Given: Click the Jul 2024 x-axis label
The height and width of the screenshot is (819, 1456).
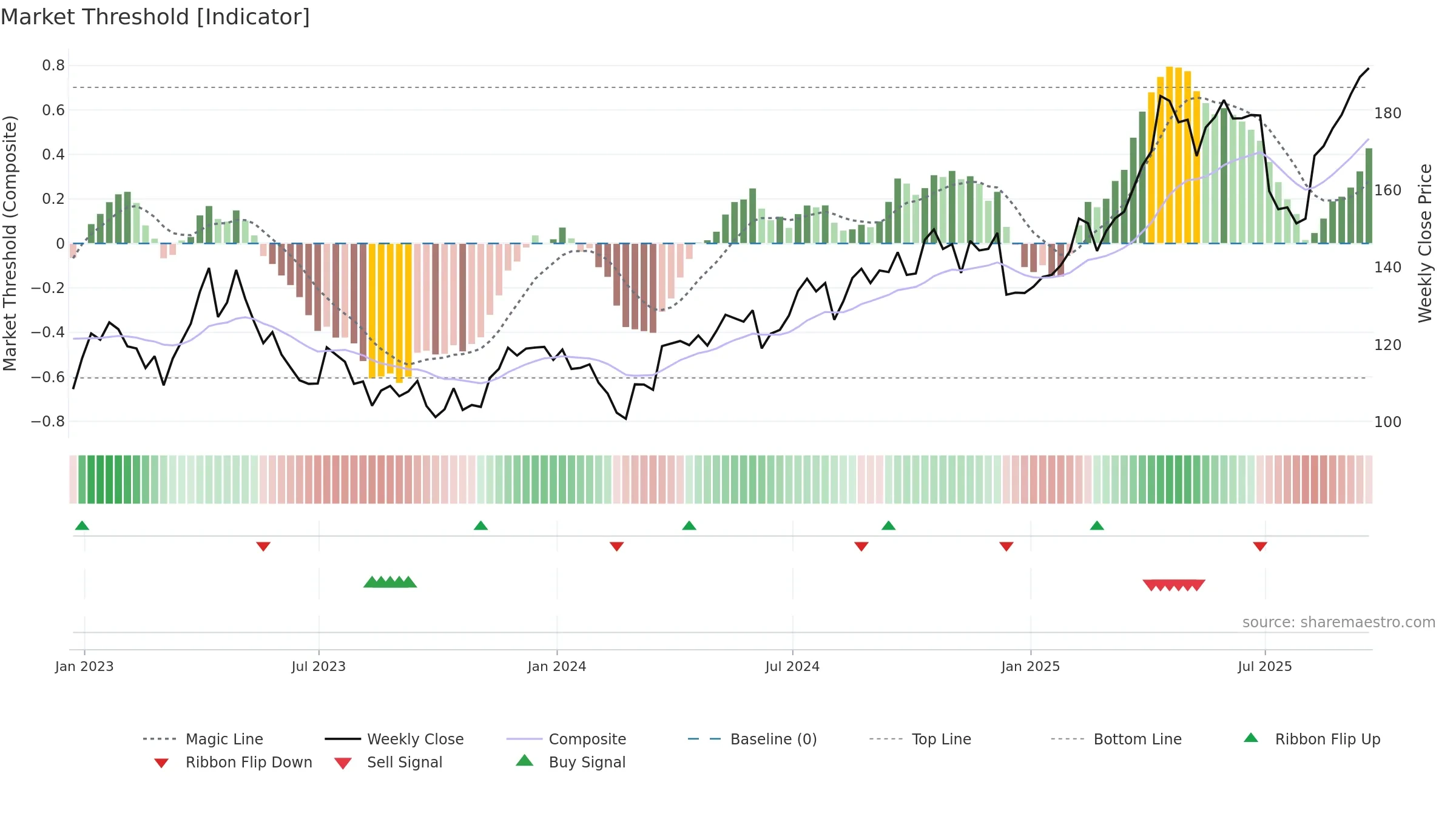Looking at the screenshot, I should point(792,666).
